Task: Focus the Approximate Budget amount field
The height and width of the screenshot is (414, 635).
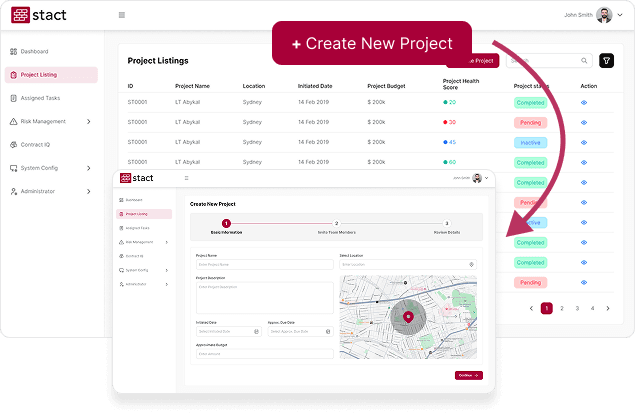Action: (x=264, y=354)
